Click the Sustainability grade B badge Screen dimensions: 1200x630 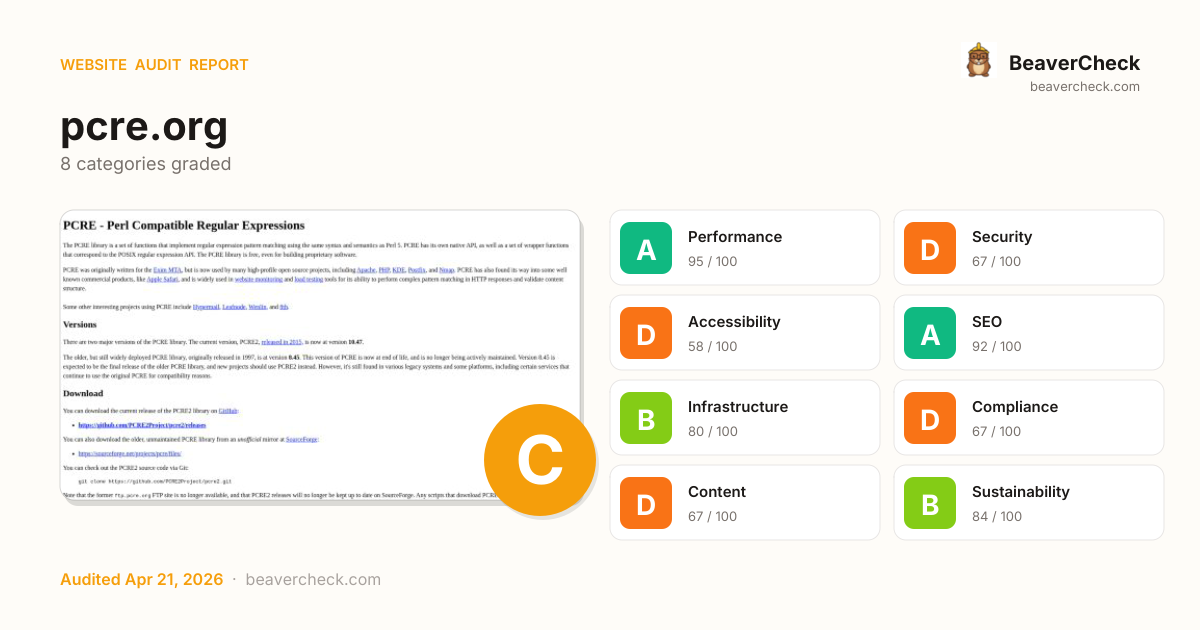tap(930, 503)
